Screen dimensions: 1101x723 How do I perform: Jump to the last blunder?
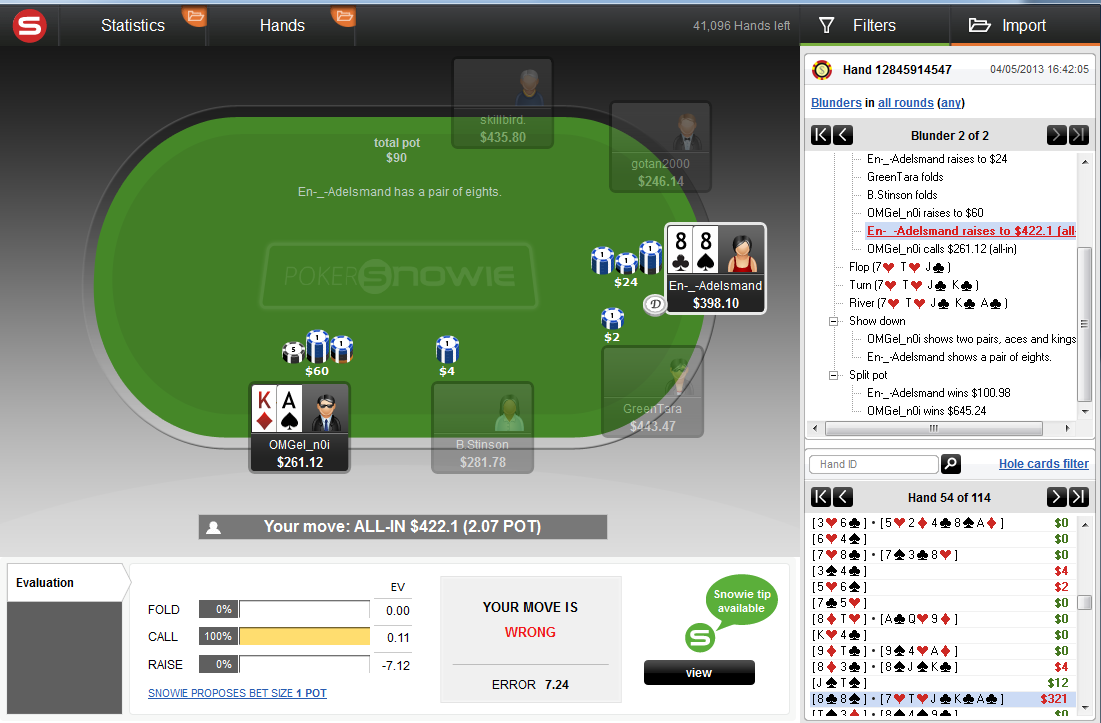pyautogui.click(x=1079, y=135)
